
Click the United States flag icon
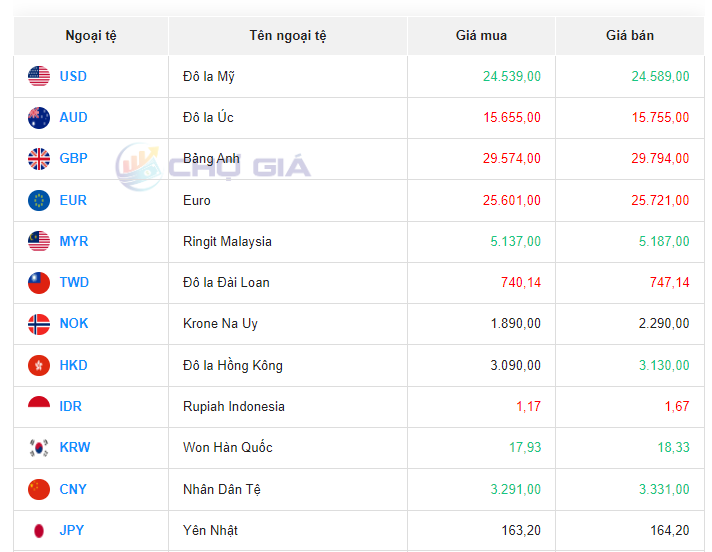point(39,76)
